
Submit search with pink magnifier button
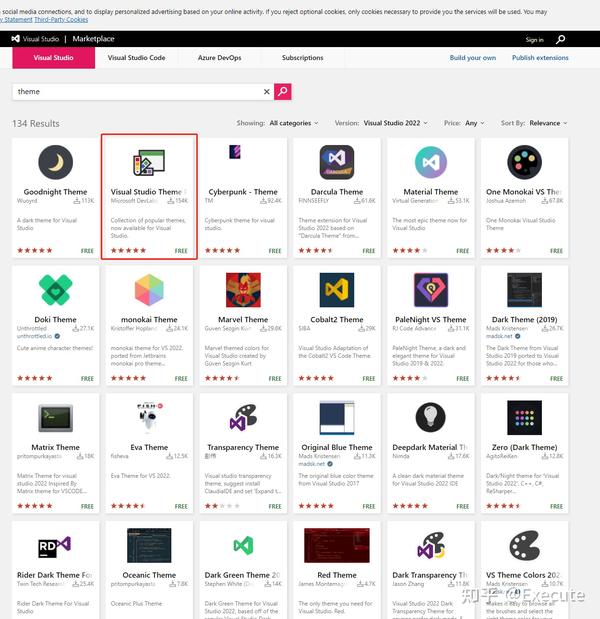coord(283,92)
